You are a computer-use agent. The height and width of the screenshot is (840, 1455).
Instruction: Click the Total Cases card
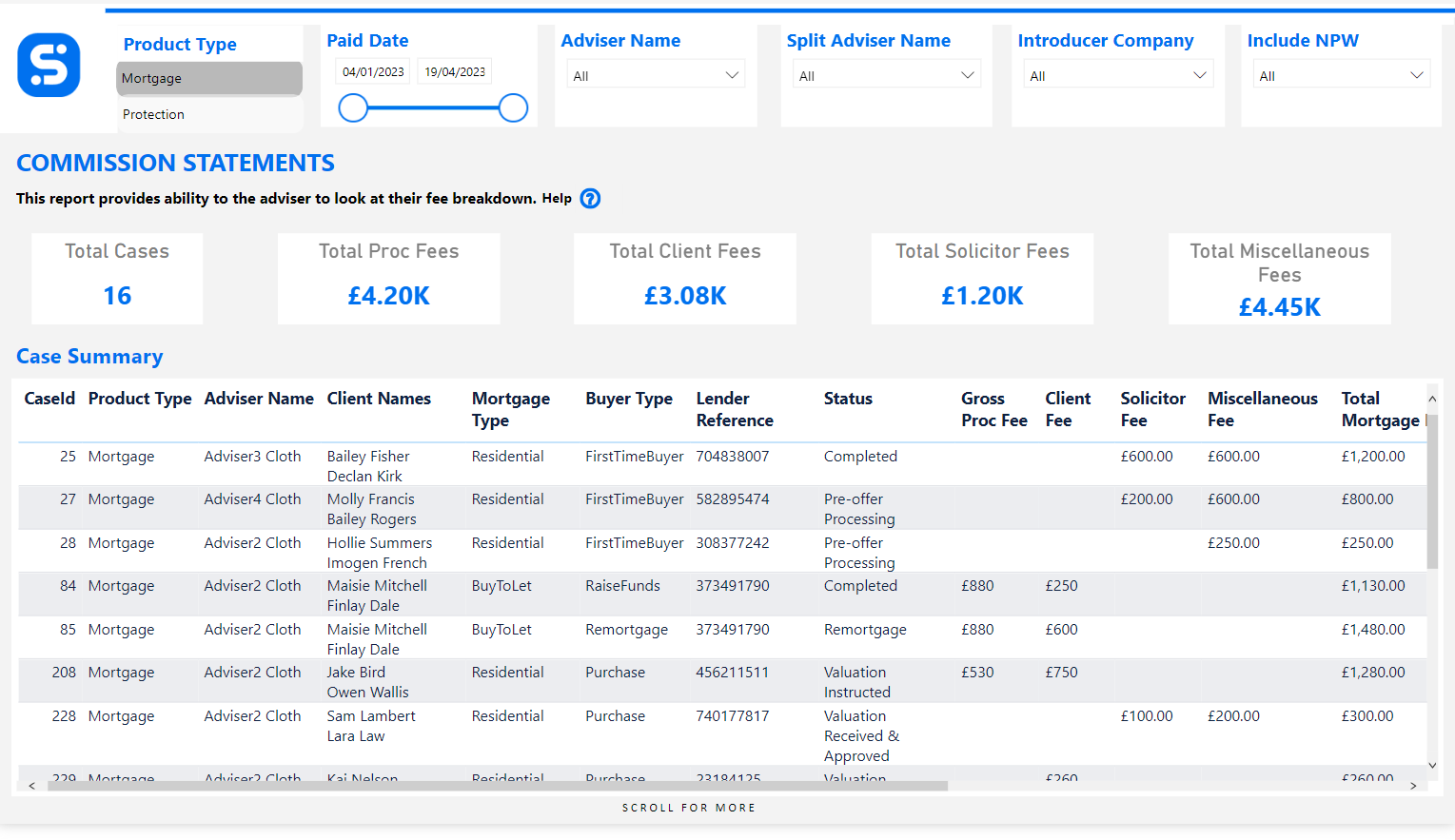coord(117,279)
